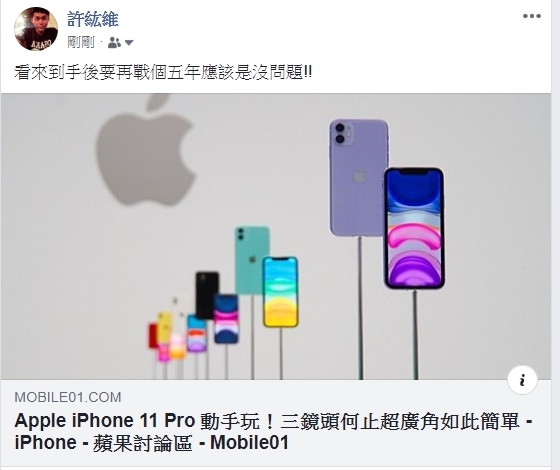560x470 pixels.
Task: Click the post text about 再戰個五年
Action: pyautogui.click(x=163, y=72)
